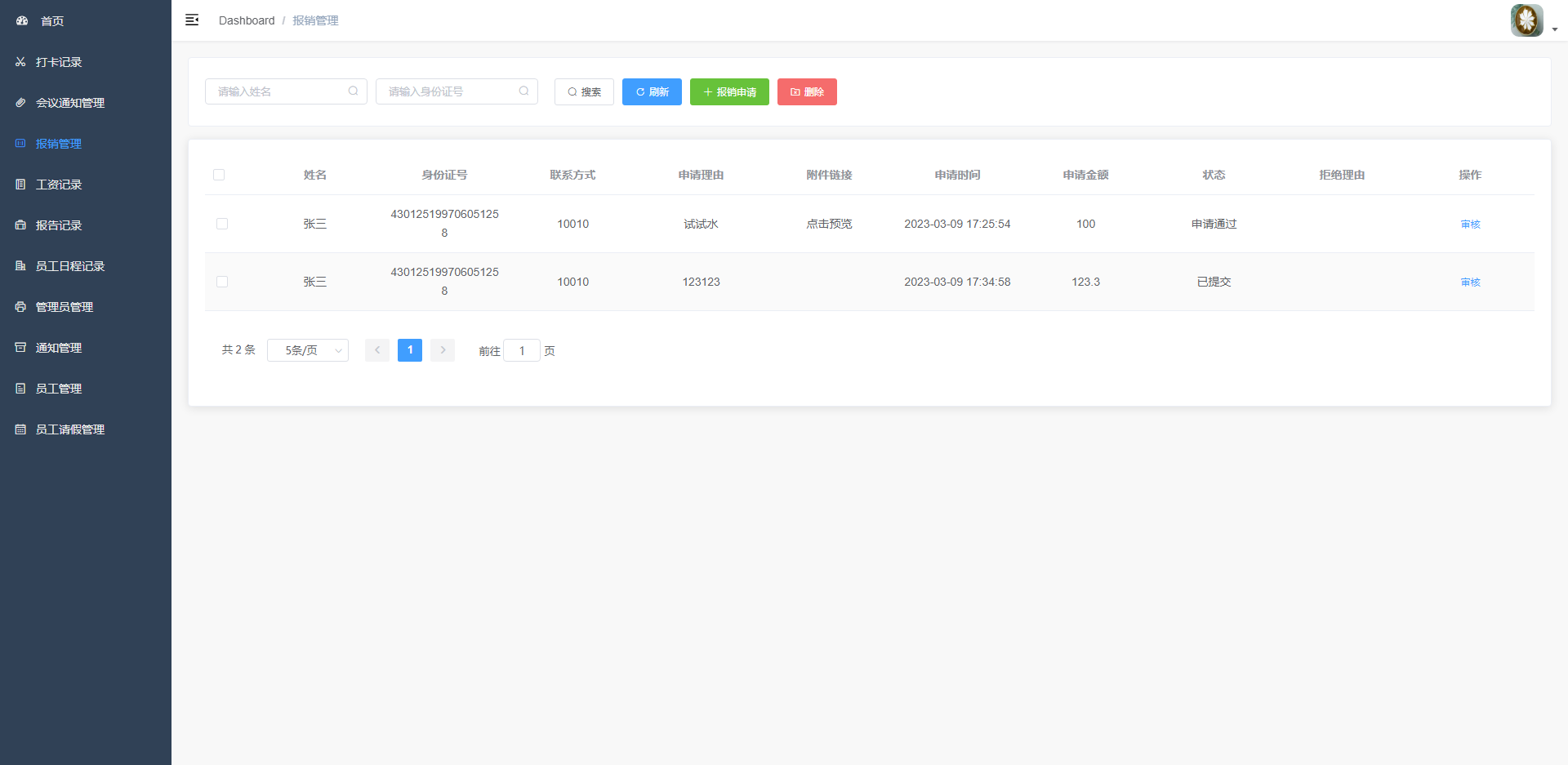
Task: Open 审核 on the first record
Action: click(x=1470, y=223)
